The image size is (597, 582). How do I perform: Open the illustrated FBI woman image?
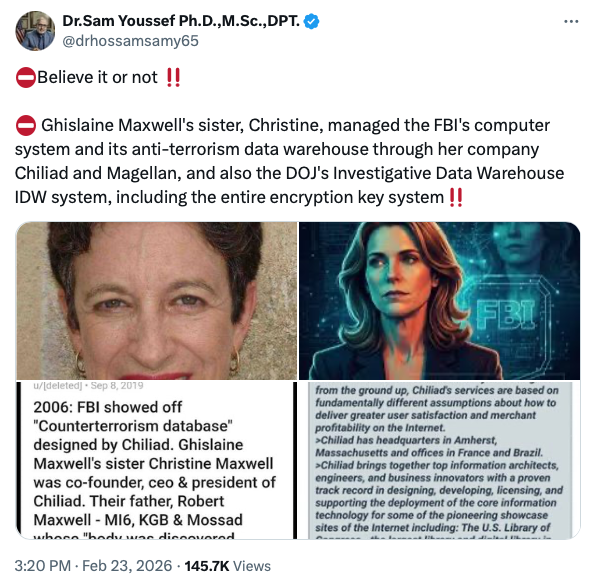click(439, 301)
